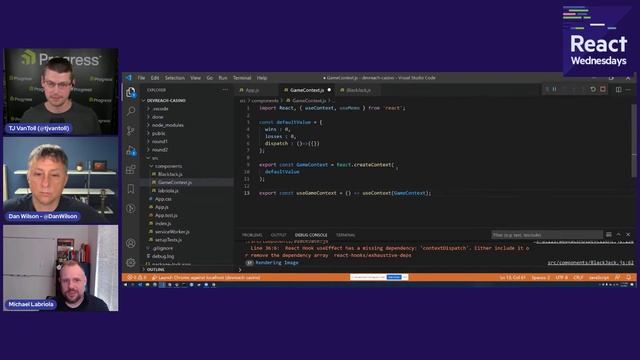Image resolution: width=640 pixels, height=360 pixels.
Task: Split the editor to the right
Action: tap(619, 89)
